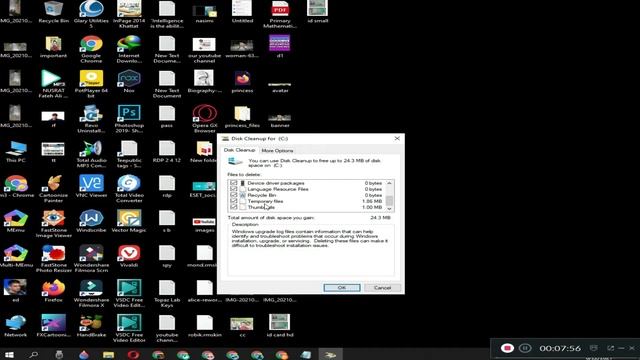Select the FastStone Image Viewer icon
Viewport: 640px width, 360px height.
(x=53, y=224)
